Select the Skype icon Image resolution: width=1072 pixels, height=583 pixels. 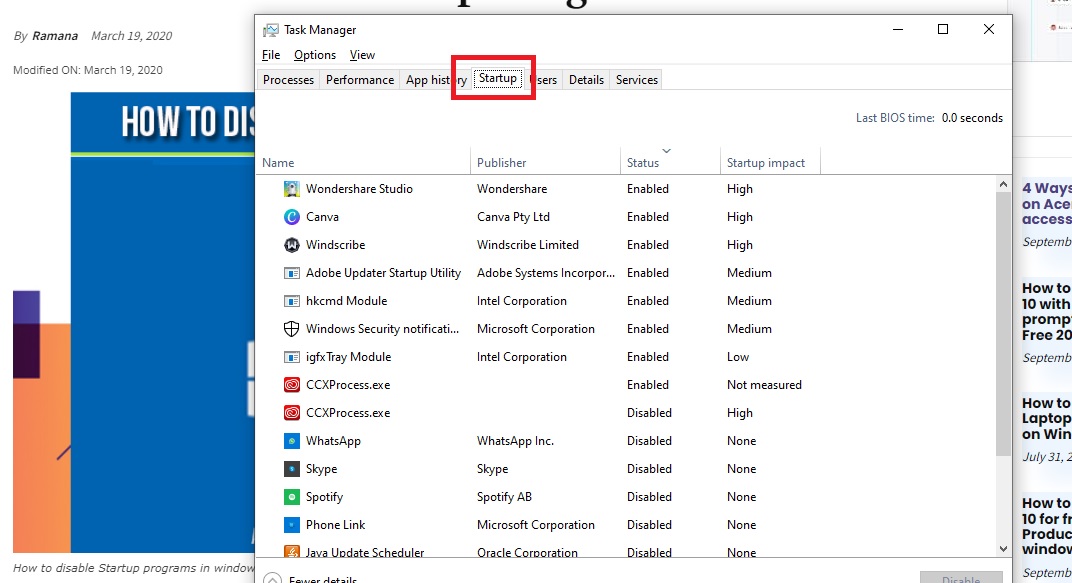pyautogui.click(x=291, y=469)
